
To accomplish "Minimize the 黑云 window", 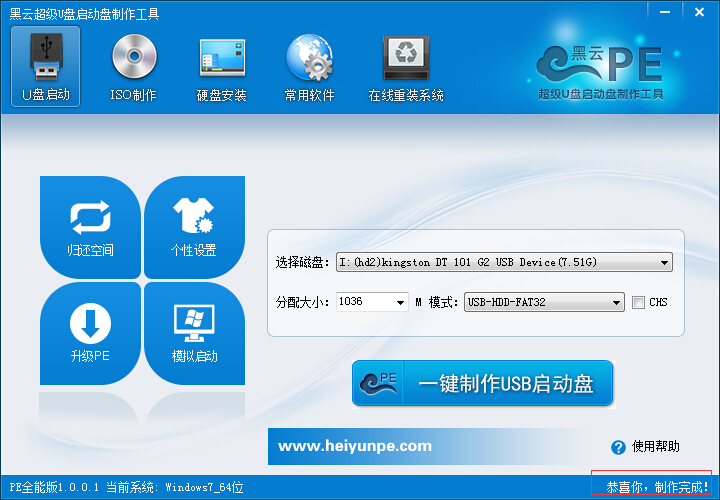I will tap(665, 12).
